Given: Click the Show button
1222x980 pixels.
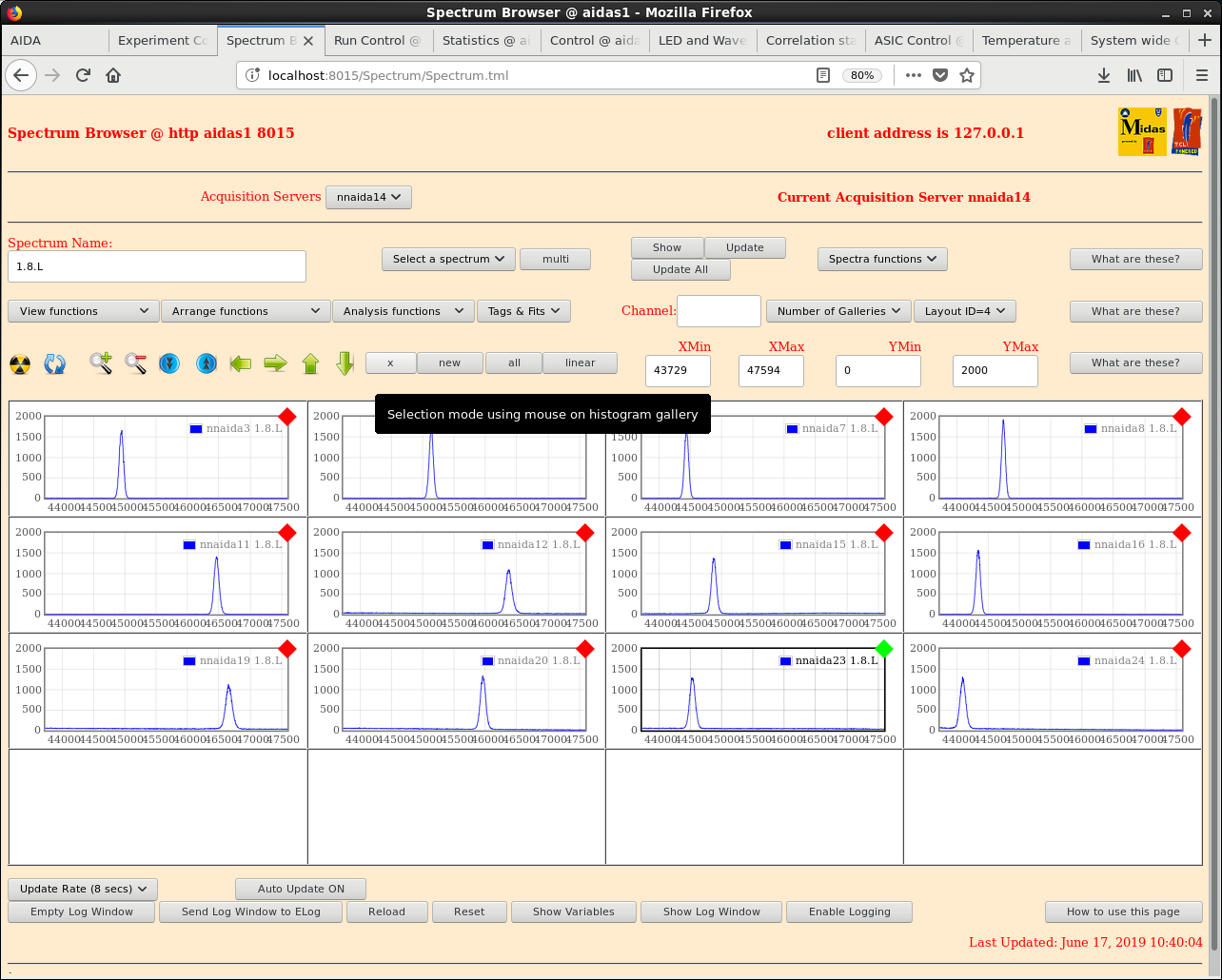Looking at the screenshot, I should 667,247.
